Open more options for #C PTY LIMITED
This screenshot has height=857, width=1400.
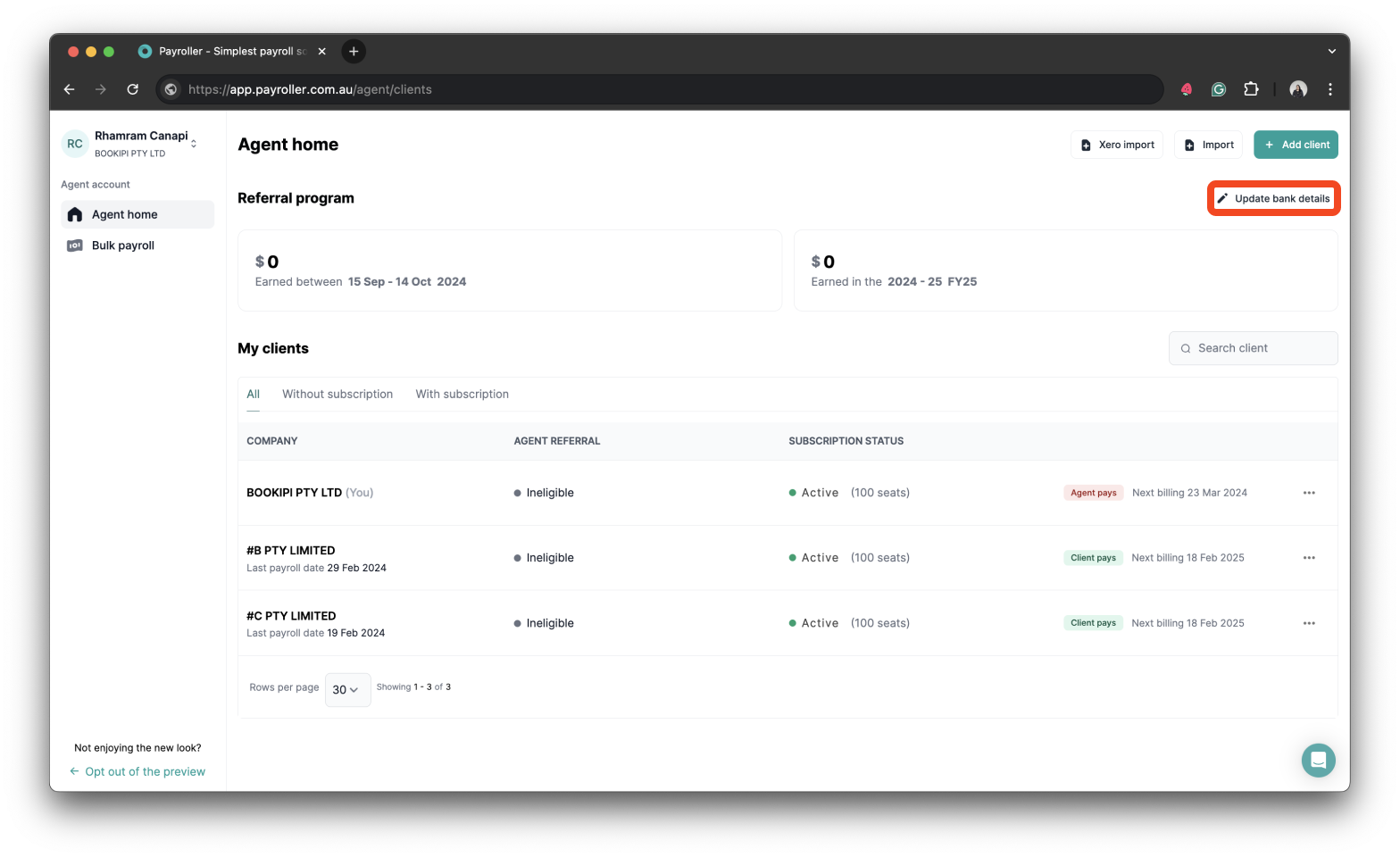click(x=1309, y=623)
